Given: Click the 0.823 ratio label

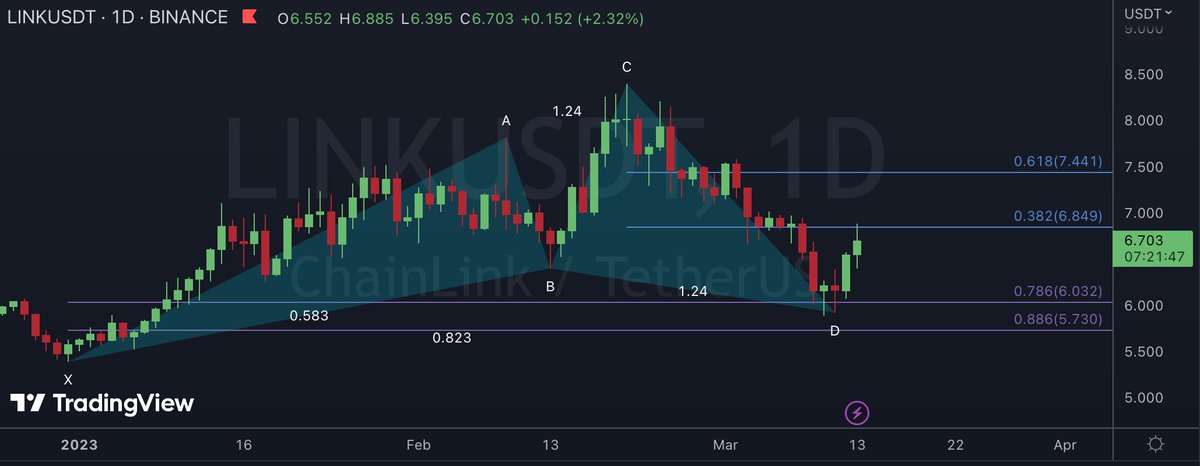Looking at the screenshot, I should click(x=452, y=338).
